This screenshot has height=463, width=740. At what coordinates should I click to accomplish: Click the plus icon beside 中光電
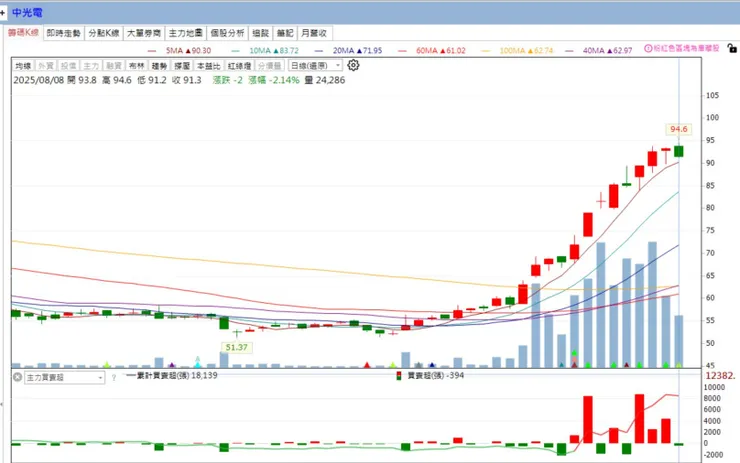click(2, 13)
